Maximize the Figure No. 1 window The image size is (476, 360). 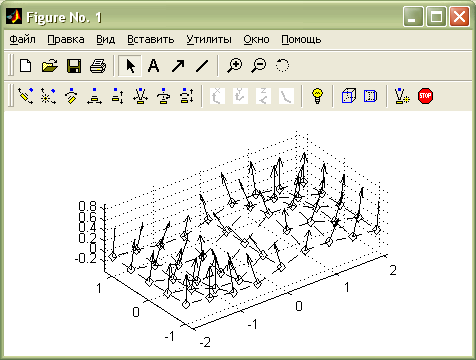pos(436,17)
